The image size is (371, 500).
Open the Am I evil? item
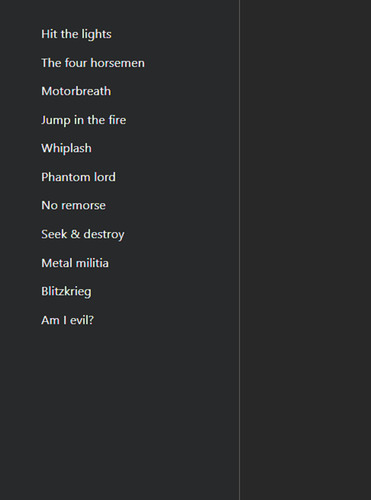(67, 320)
